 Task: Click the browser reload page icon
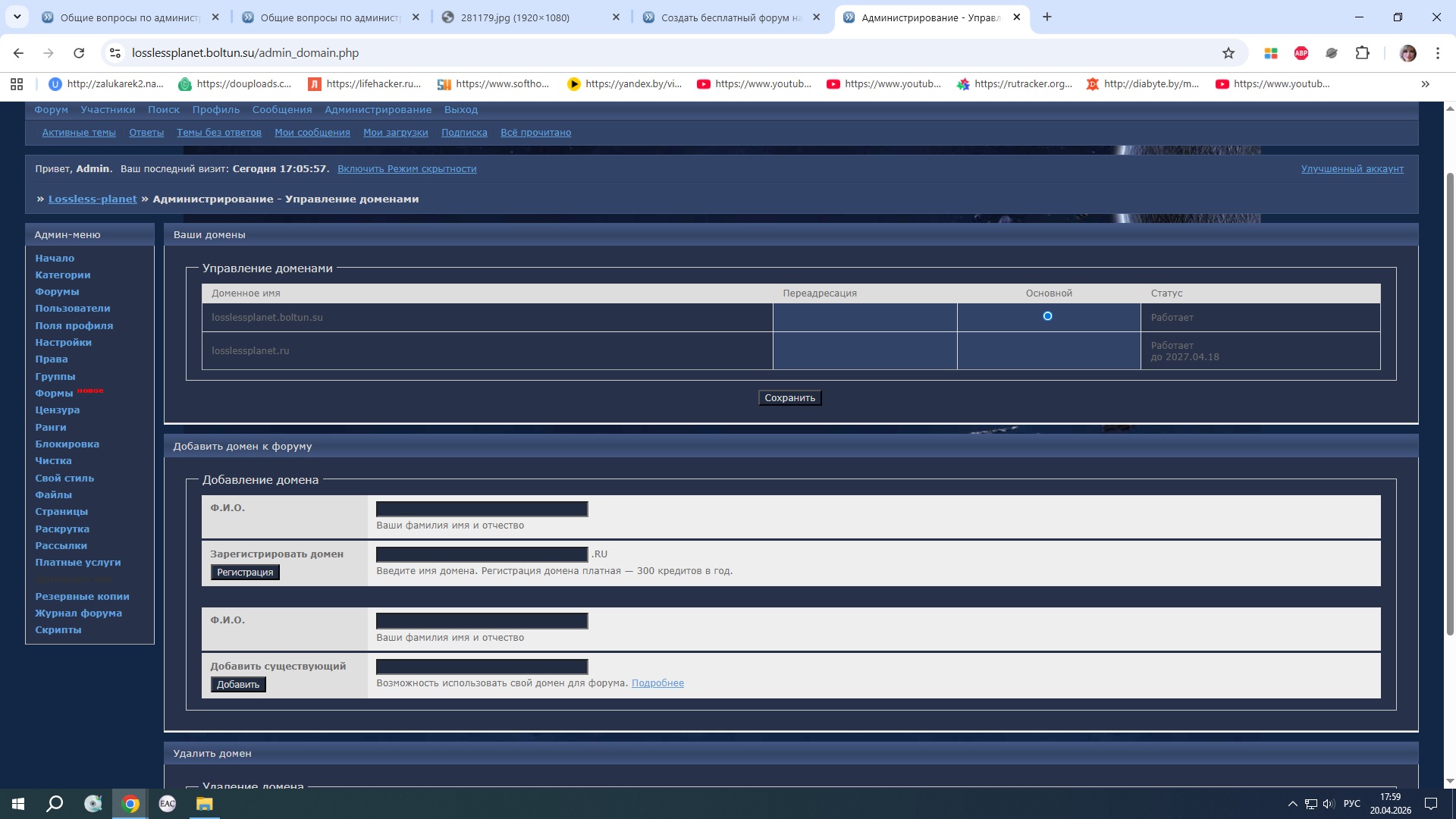(79, 53)
